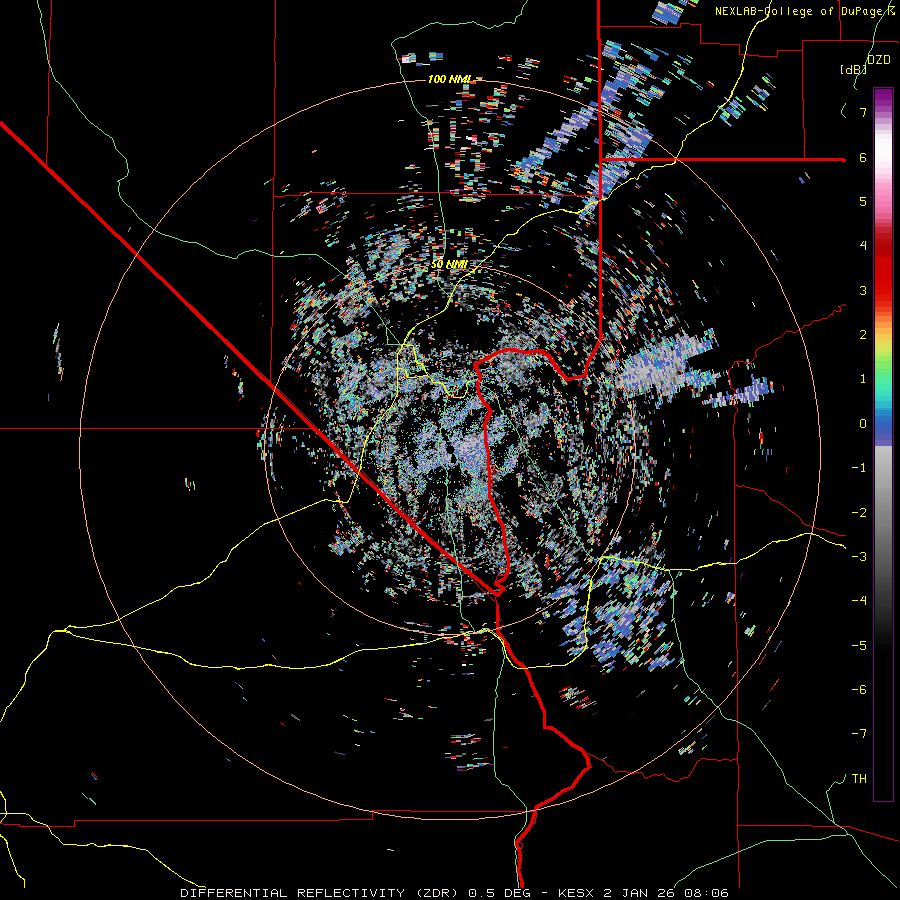Click the 4 value on color scale

point(863,246)
